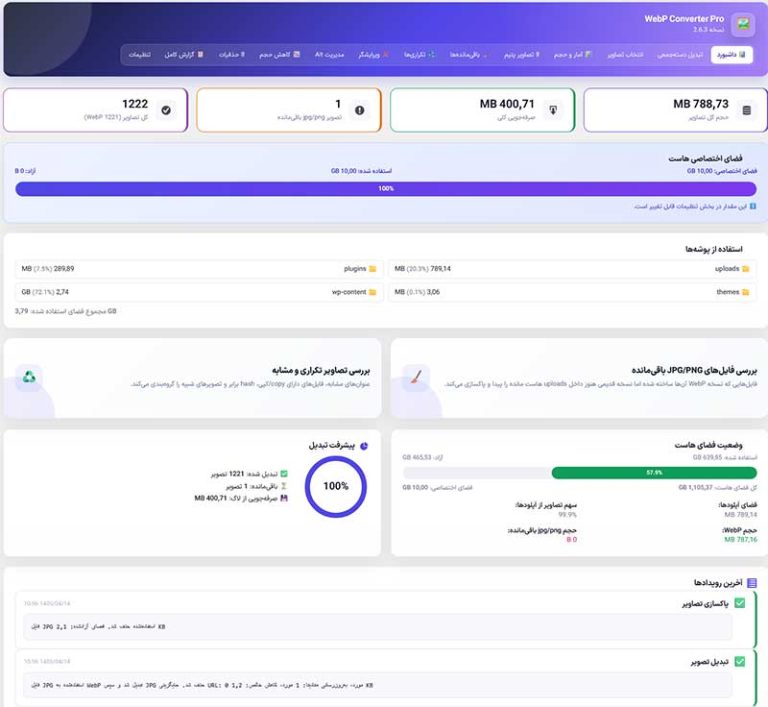Click the check icon beside پاکسازی تصاویر event
Image resolution: width=768 pixels, height=707 pixels.
(740, 603)
